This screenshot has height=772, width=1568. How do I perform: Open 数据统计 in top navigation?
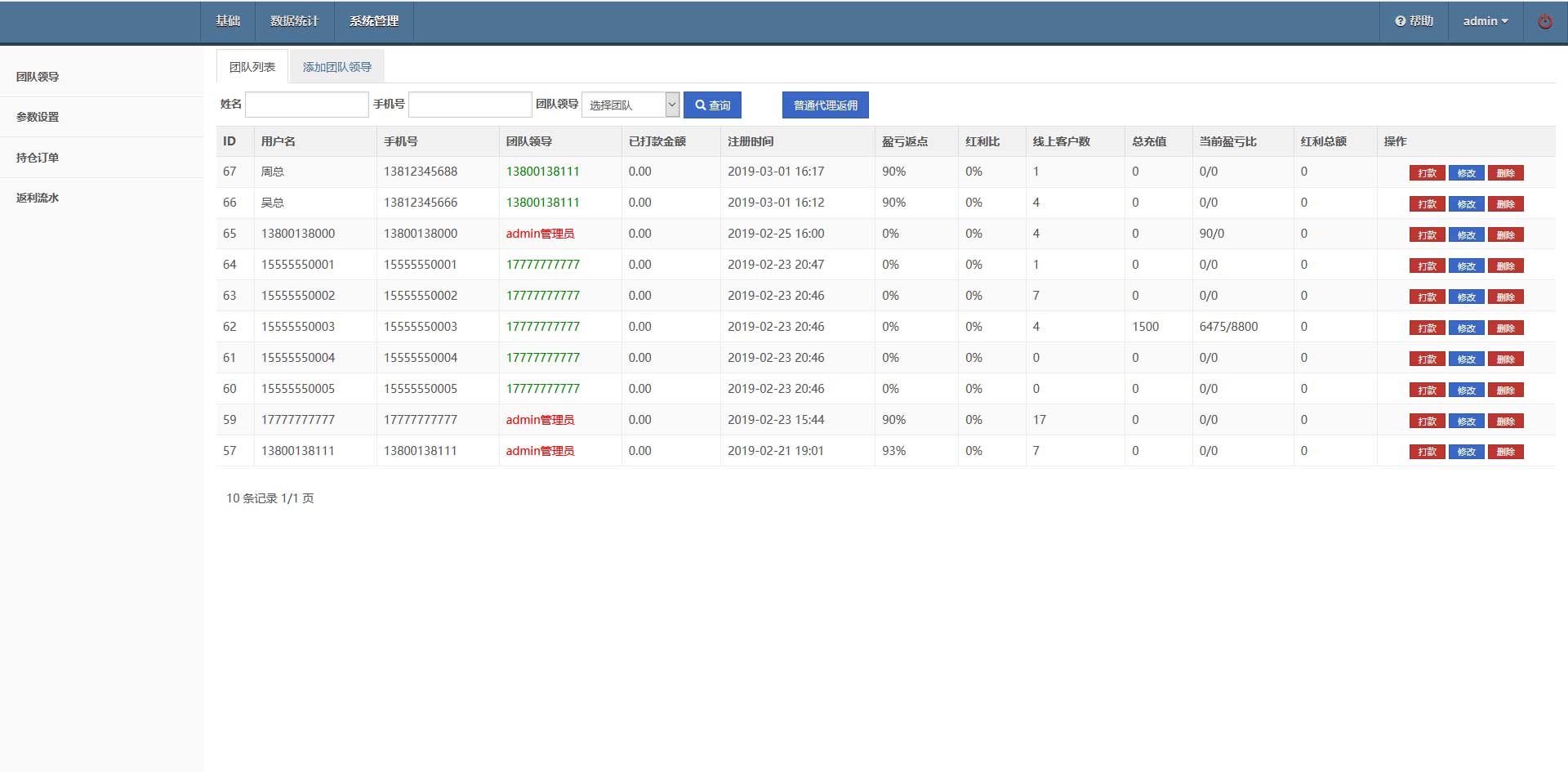pos(294,21)
